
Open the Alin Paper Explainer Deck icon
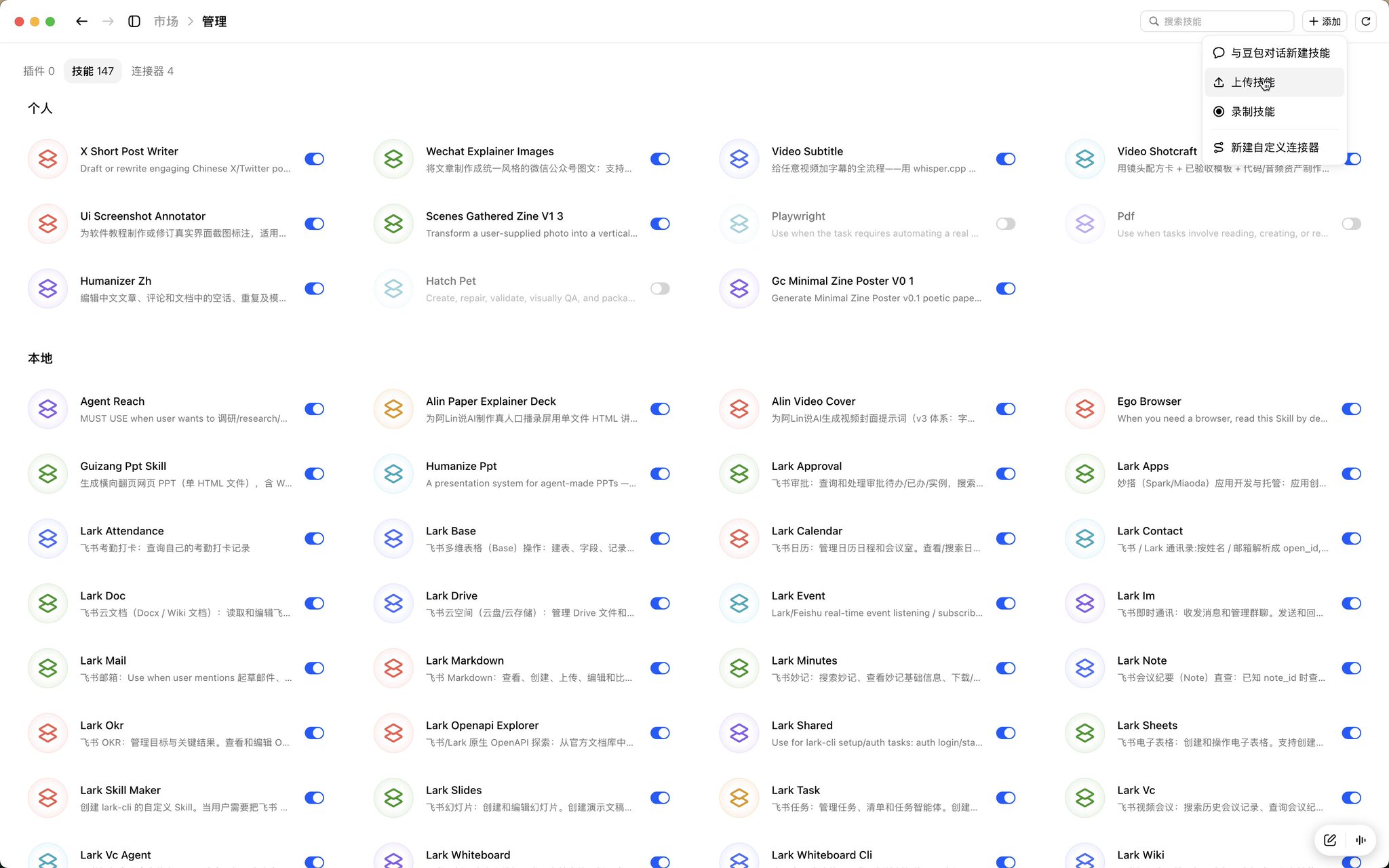(393, 409)
